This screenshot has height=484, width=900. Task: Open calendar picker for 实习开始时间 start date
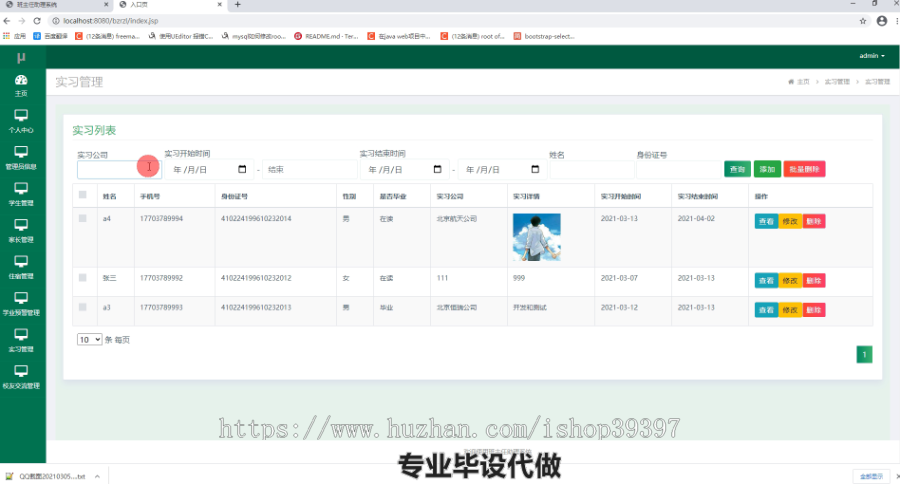tap(242, 169)
